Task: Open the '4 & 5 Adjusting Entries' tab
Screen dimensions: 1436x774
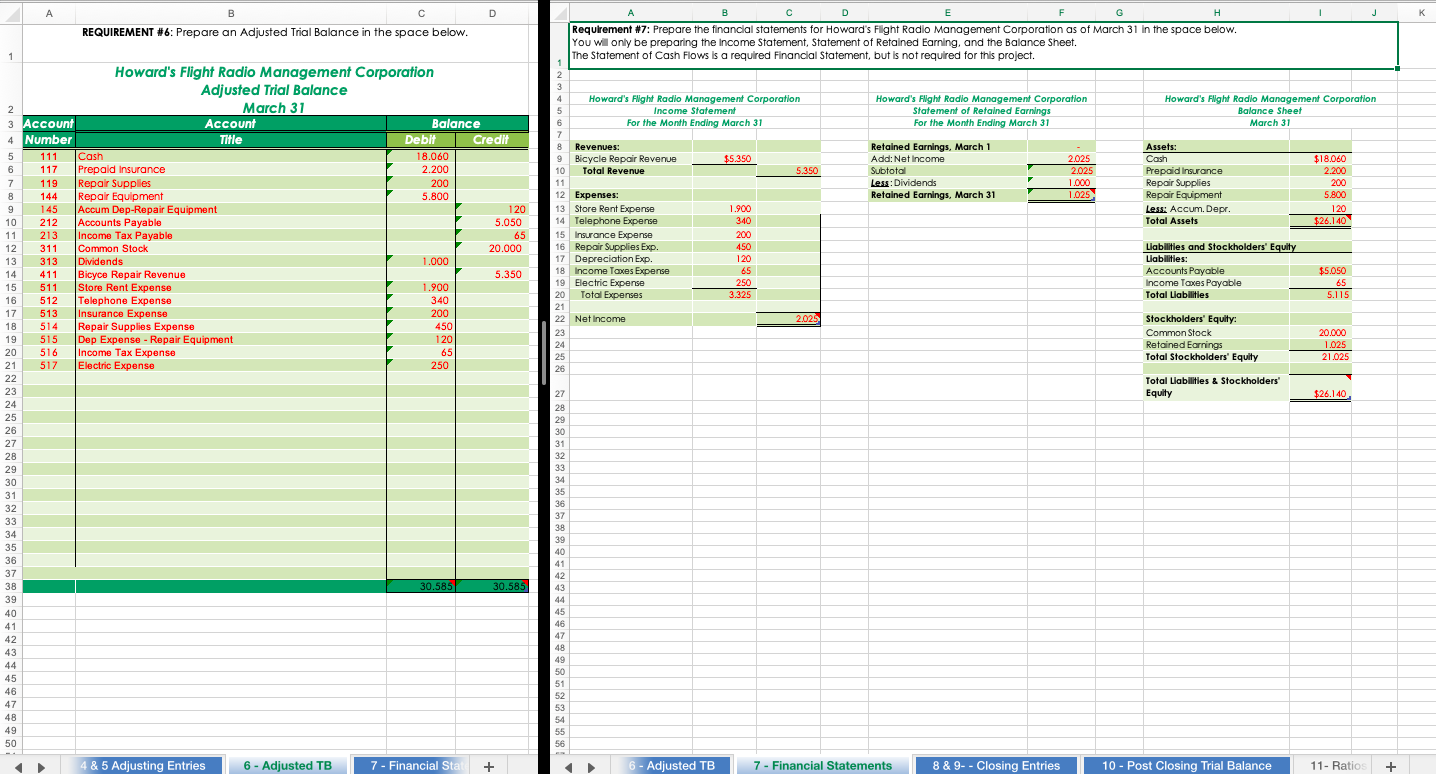Action: (143, 766)
